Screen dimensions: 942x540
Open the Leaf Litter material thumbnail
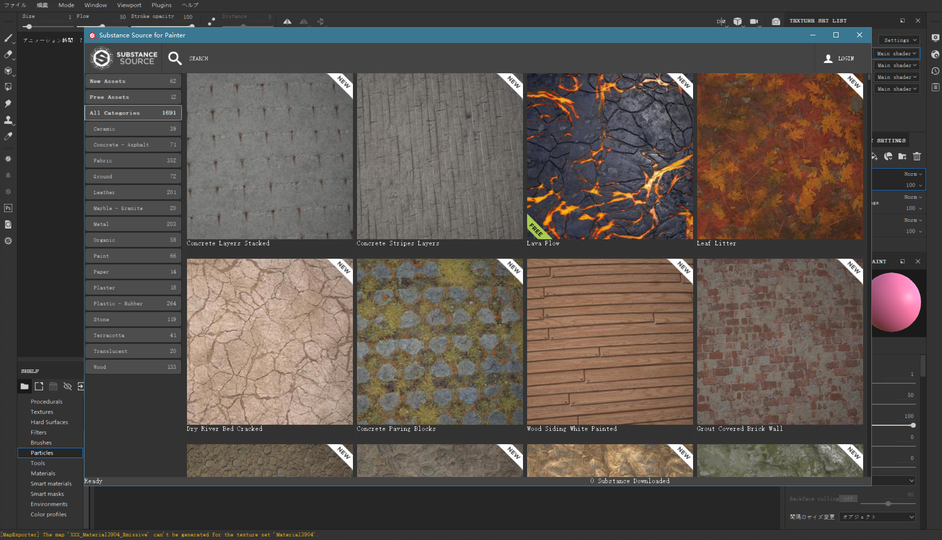pyautogui.click(x=780, y=156)
